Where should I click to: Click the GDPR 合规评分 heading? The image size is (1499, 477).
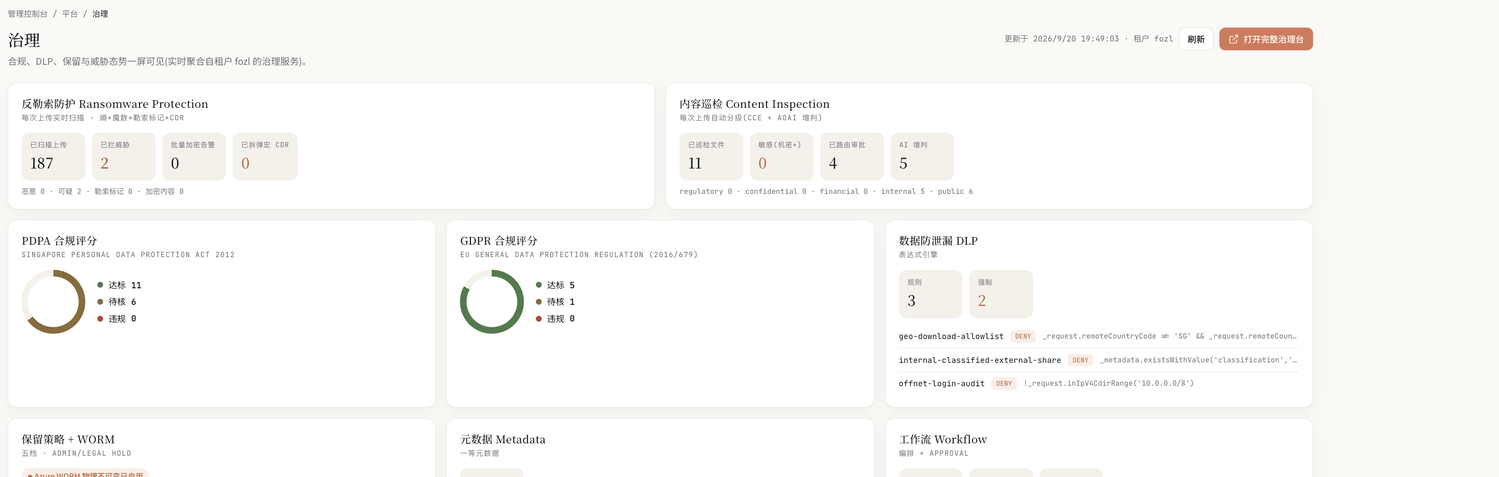pos(499,241)
